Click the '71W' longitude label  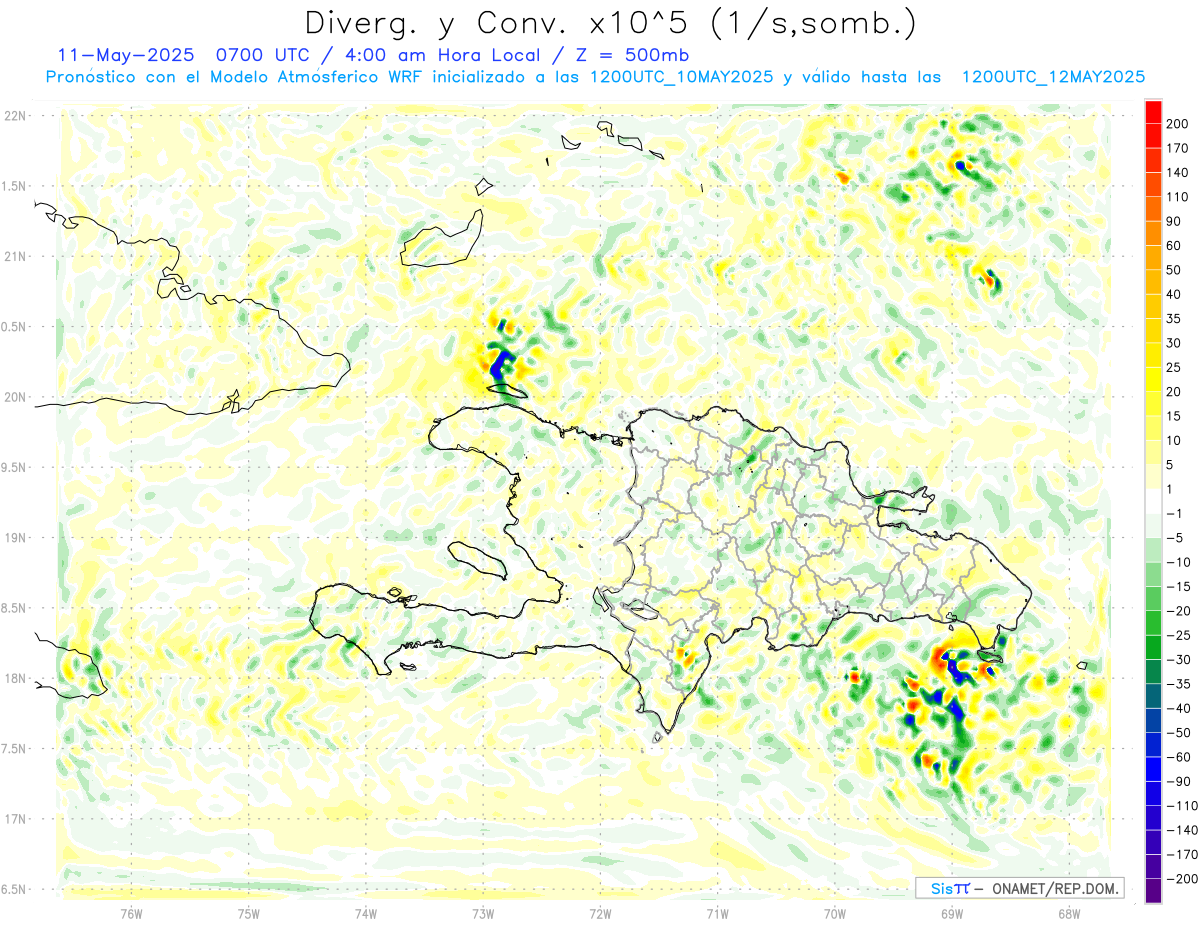[717, 913]
